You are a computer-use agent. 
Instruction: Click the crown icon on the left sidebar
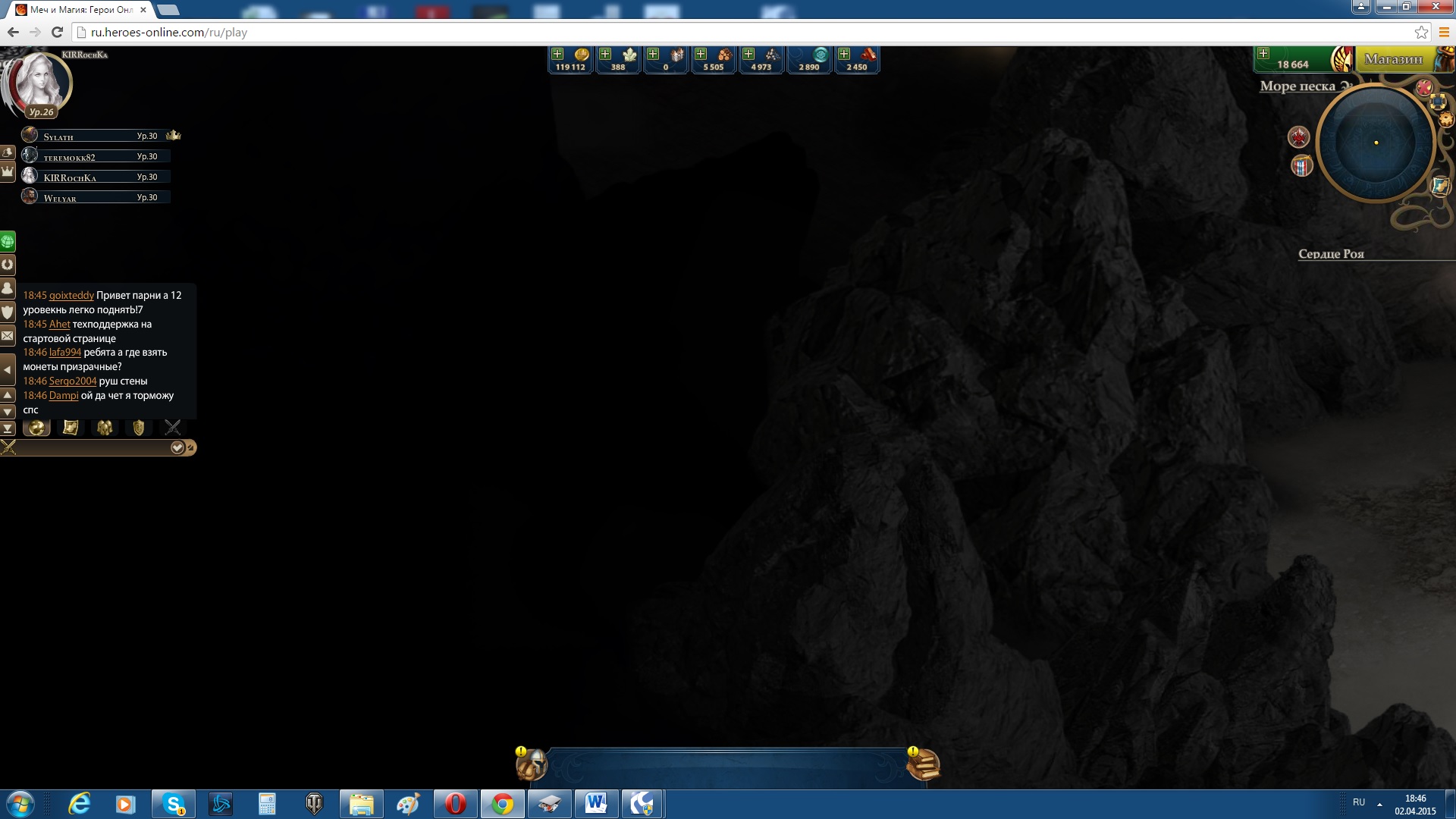point(8,171)
